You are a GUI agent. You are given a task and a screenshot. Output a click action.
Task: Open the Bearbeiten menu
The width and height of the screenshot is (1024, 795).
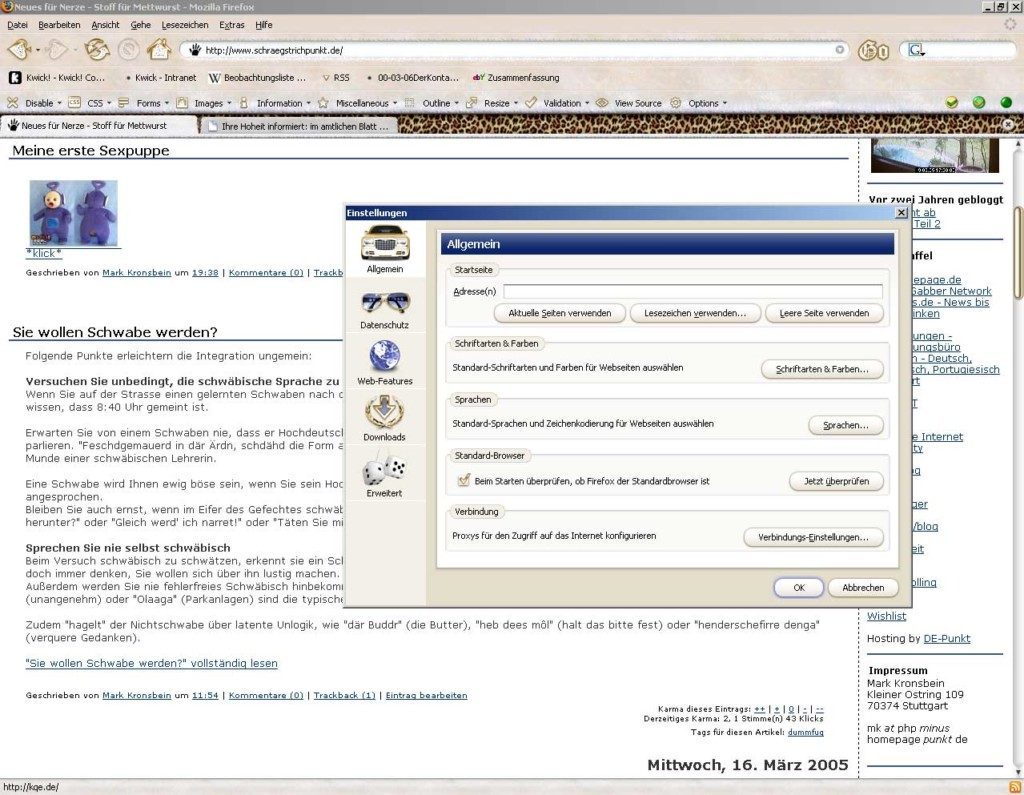59,25
